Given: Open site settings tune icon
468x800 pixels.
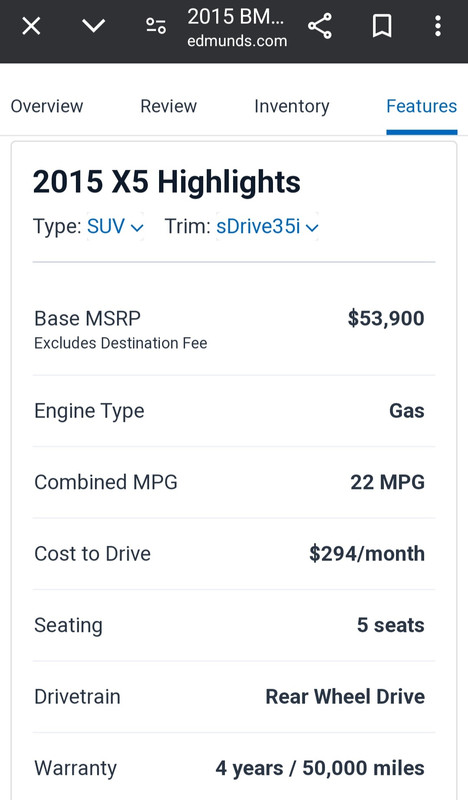Looking at the screenshot, I should (156, 26).
